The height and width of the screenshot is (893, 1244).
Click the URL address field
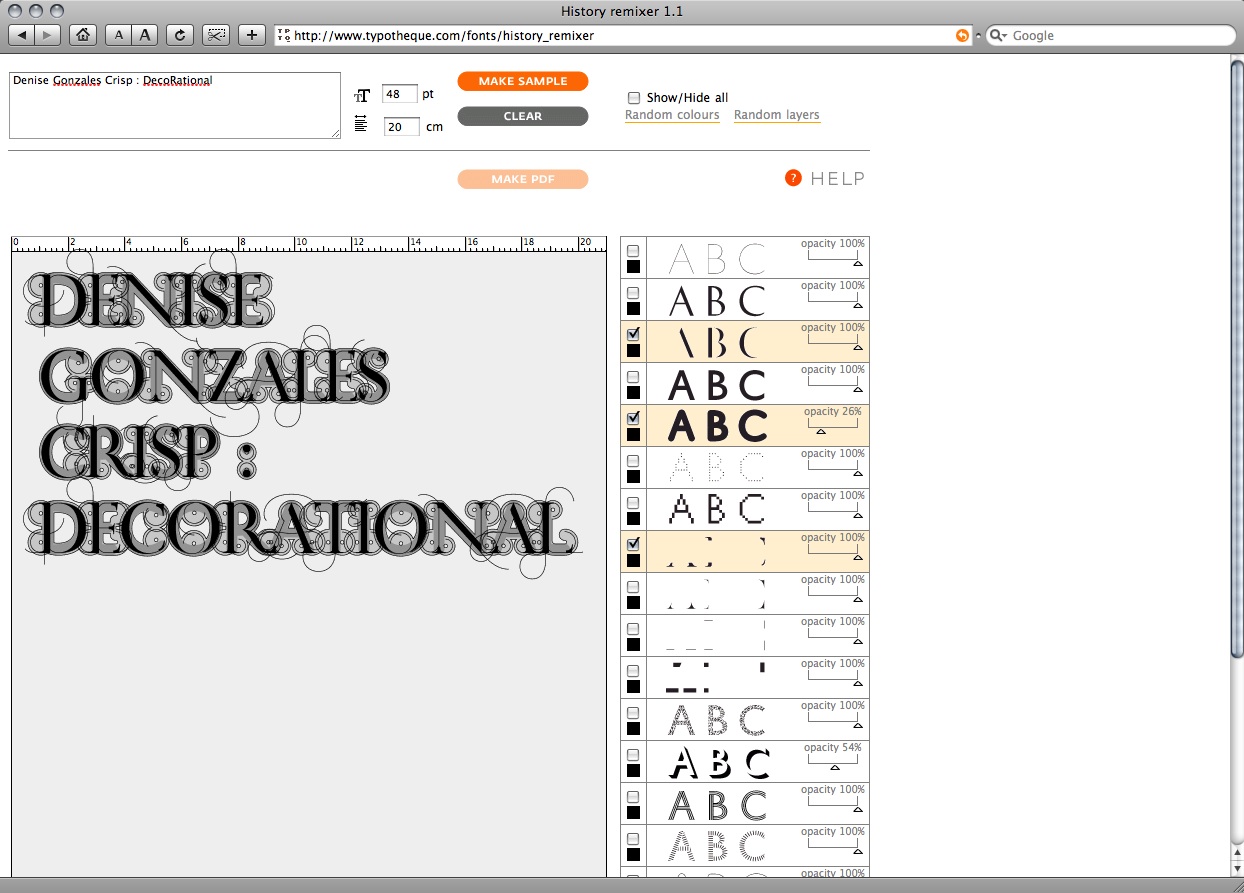coord(625,35)
